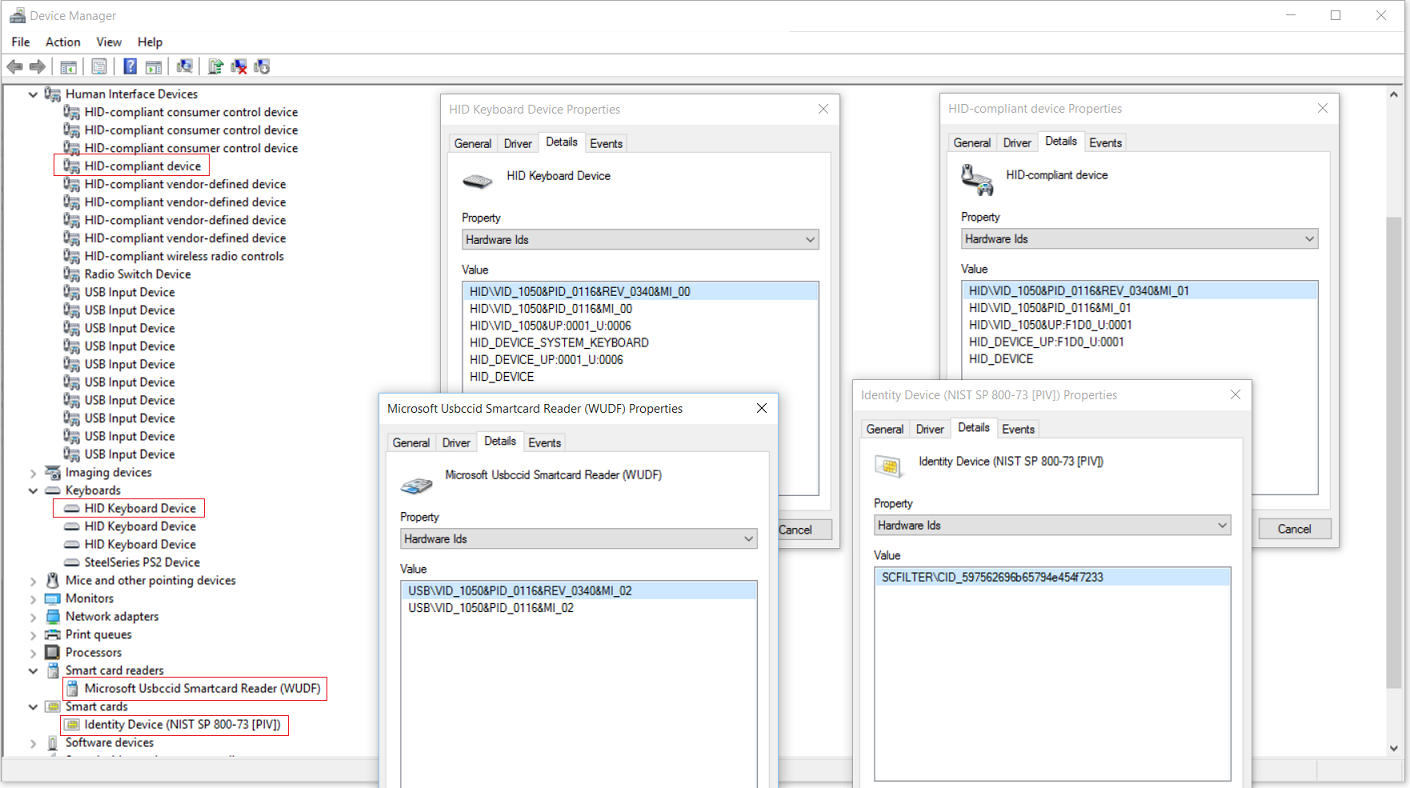
Task: Click the Scan for hardware changes icon
Action: pyautogui.click(x=185, y=67)
